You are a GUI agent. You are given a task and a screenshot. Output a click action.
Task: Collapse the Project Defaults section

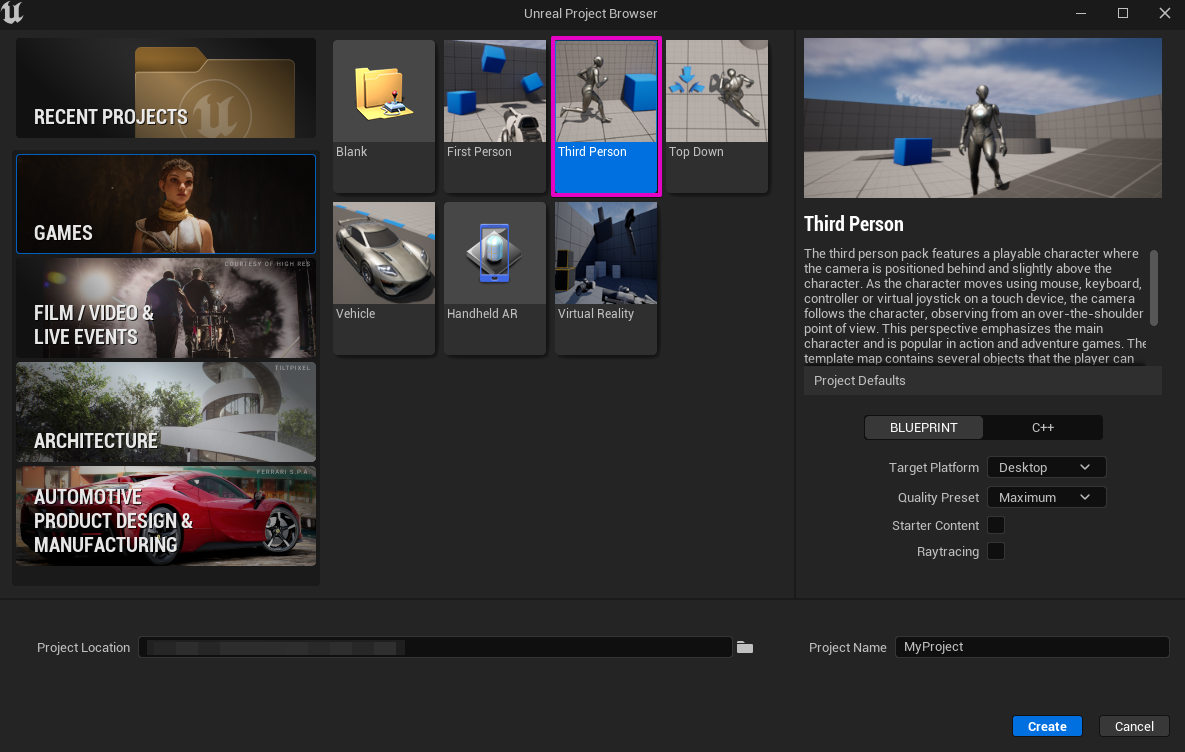pos(982,381)
